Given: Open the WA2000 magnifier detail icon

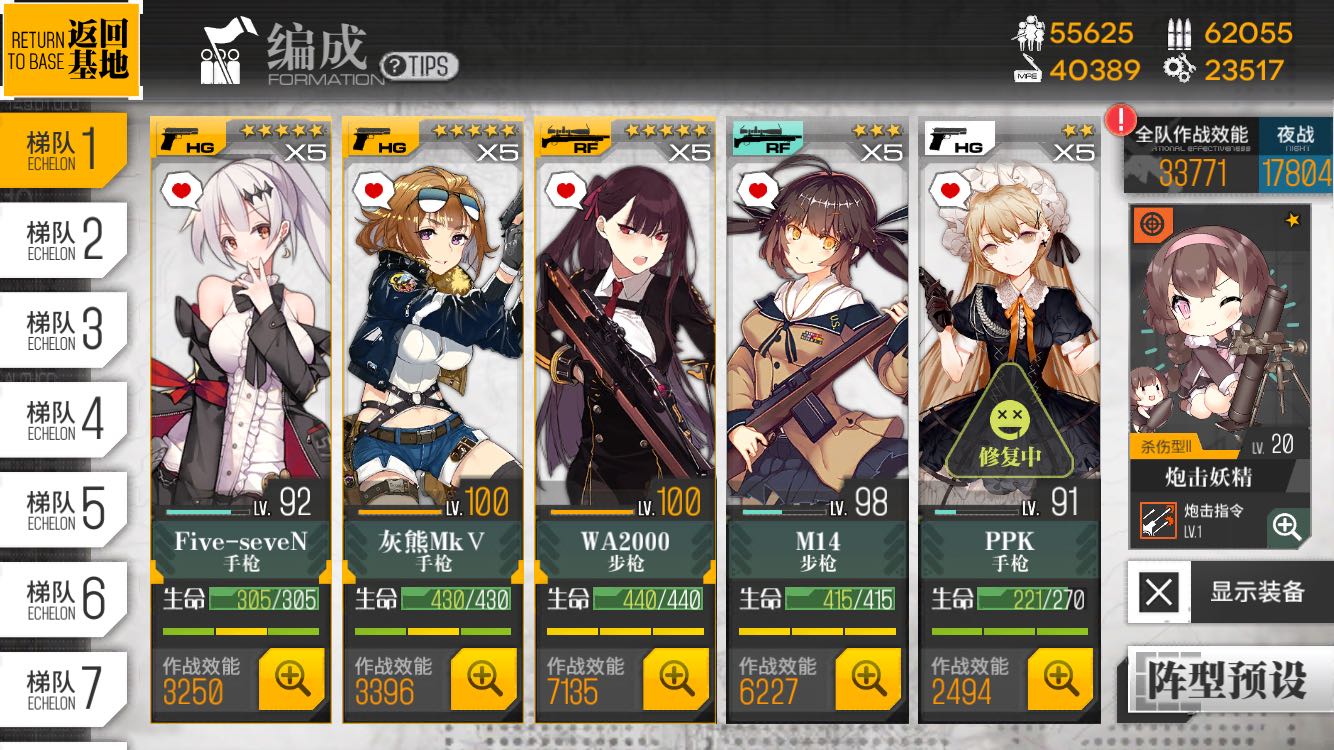Looking at the screenshot, I should (x=675, y=679).
